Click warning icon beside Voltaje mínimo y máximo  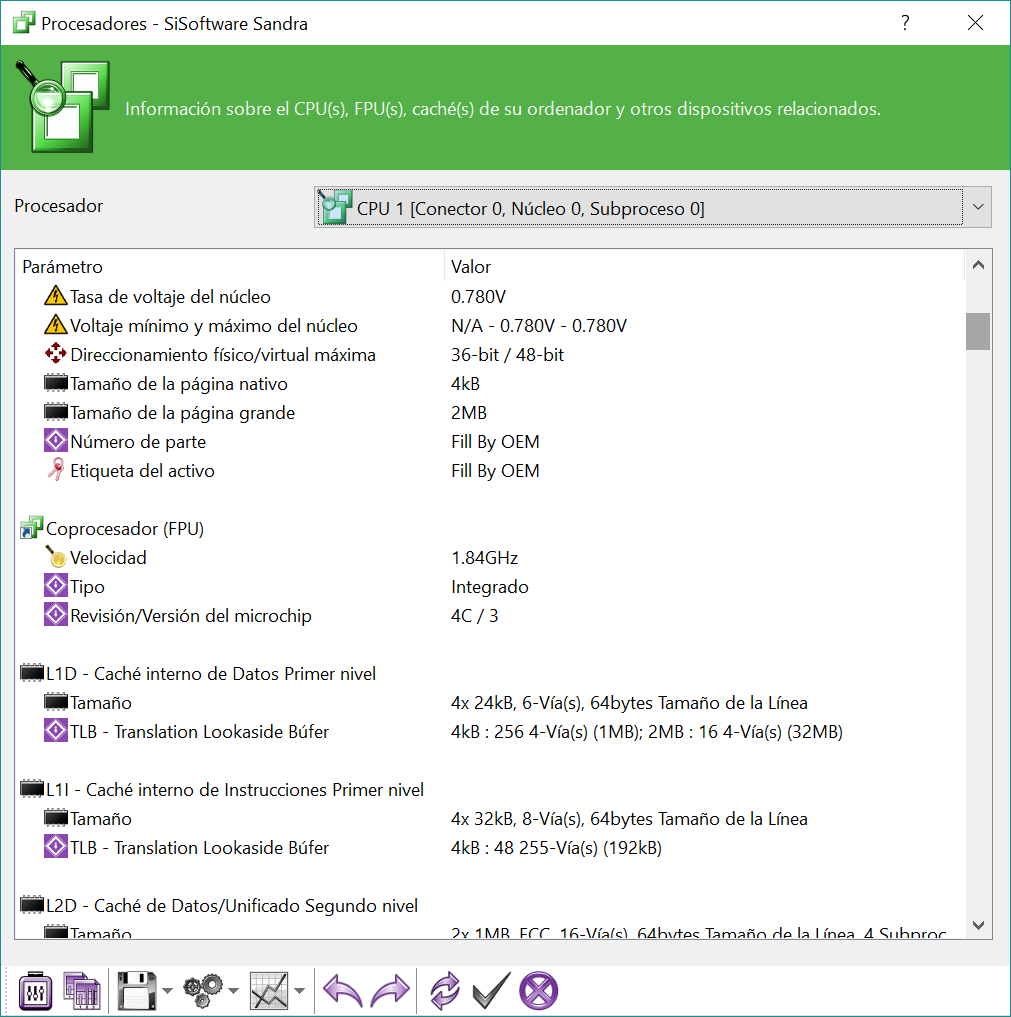pos(56,324)
